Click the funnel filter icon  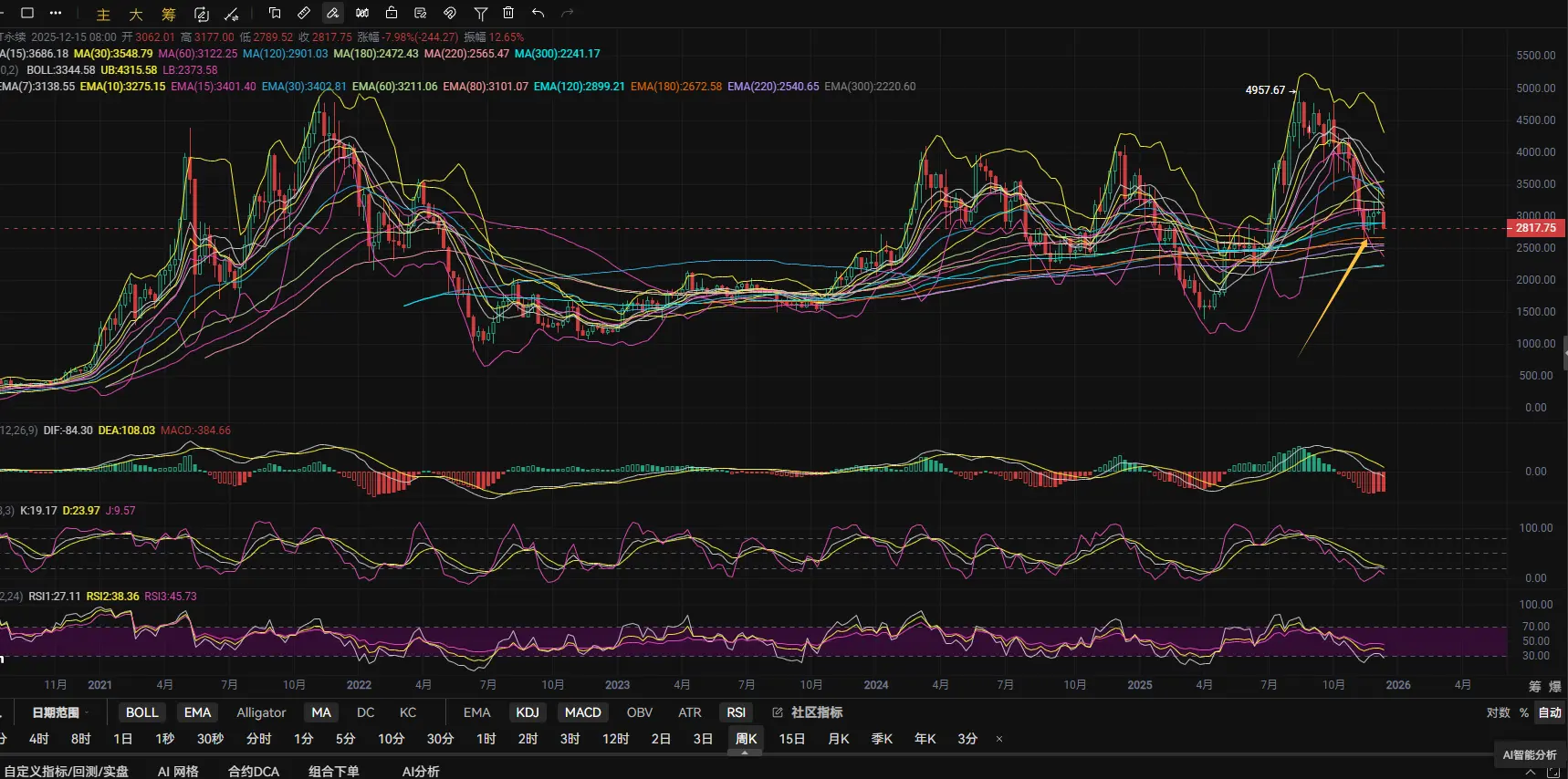(480, 13)
